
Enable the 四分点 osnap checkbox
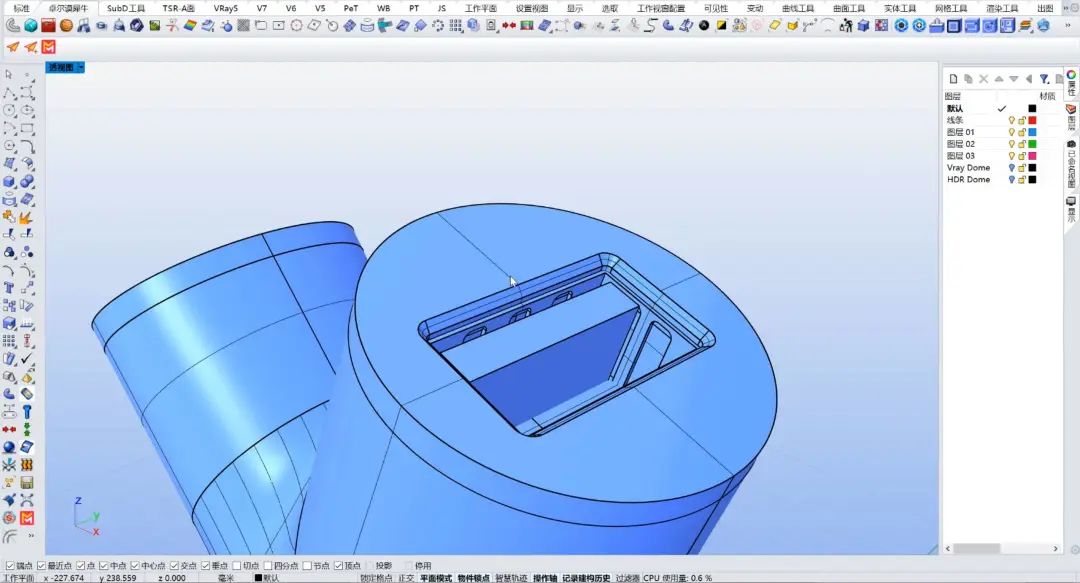[268, 566]
